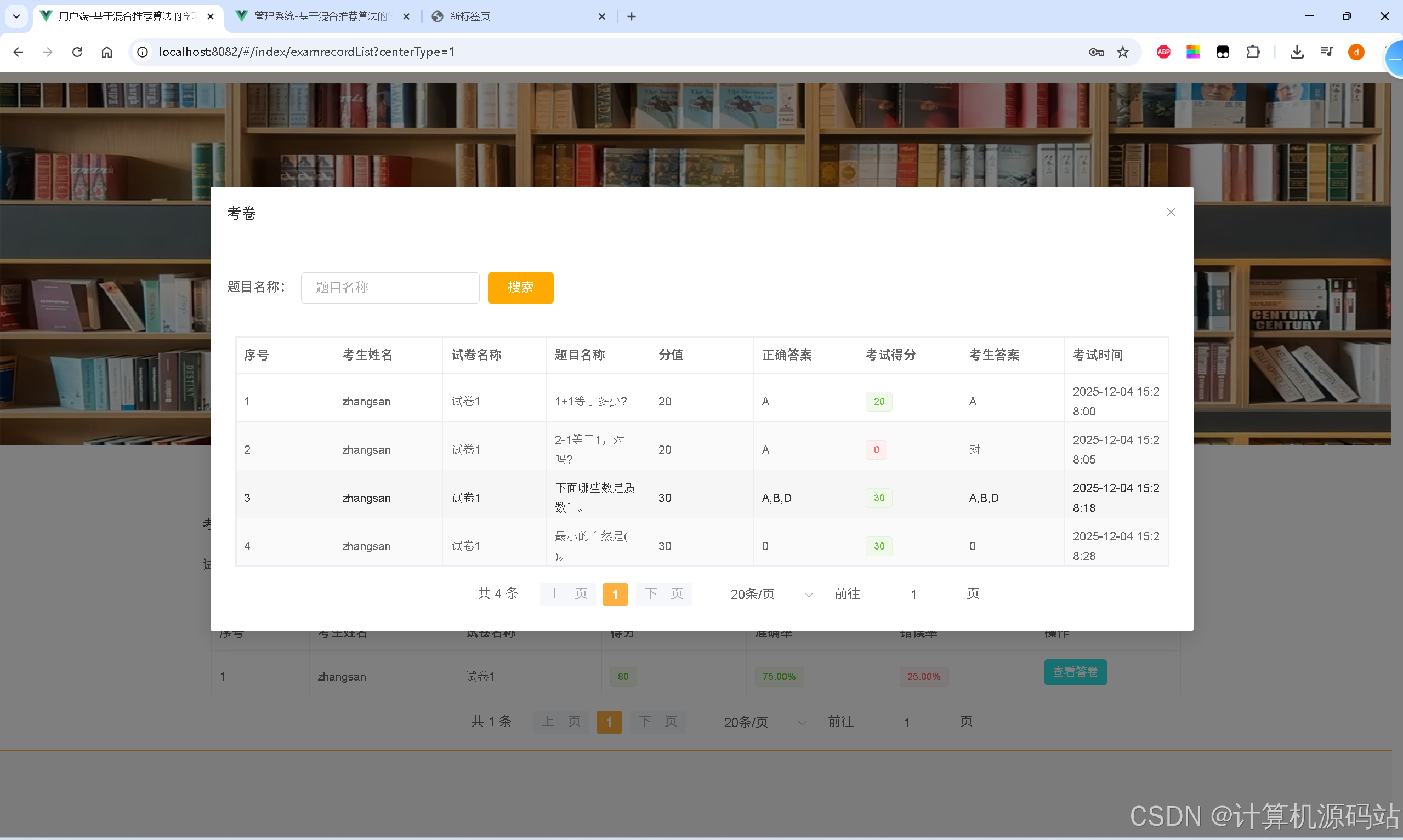Open the Adblock Plus extension
This screenshot has height=840, width=1403.
tap(1163, 52)
